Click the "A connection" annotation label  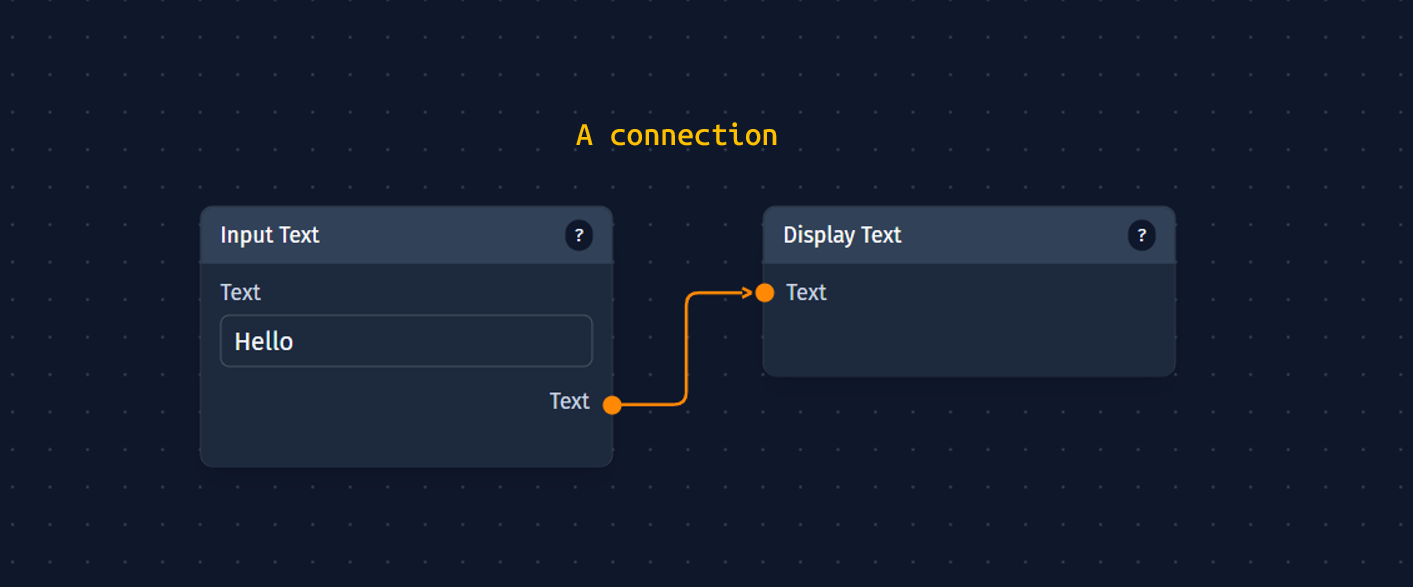coord(677,135)
